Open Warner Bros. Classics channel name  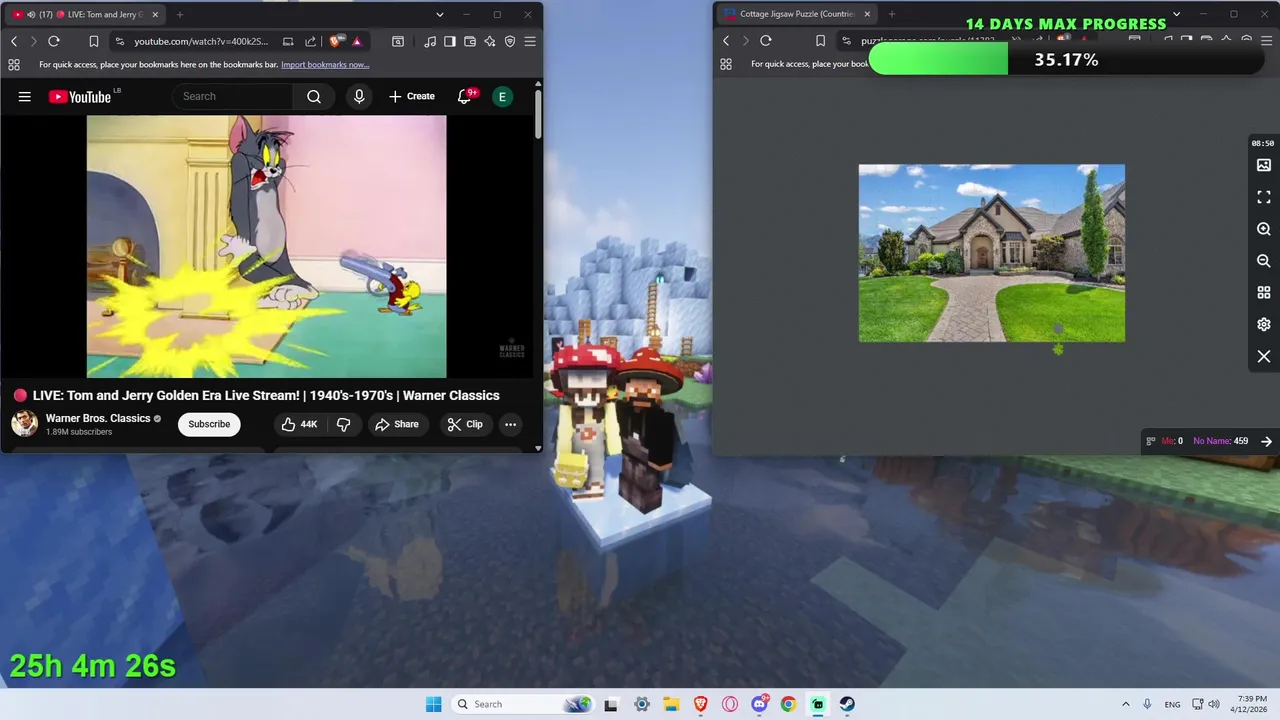98,418
